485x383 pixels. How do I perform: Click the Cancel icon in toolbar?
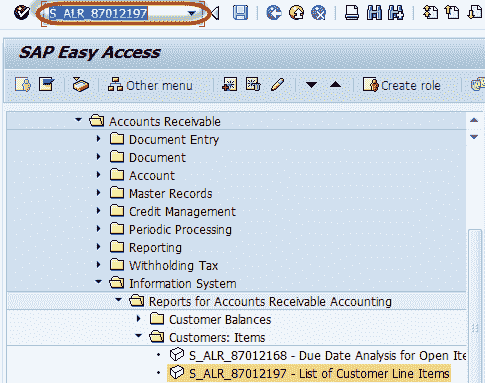click(x=319, y=13)
